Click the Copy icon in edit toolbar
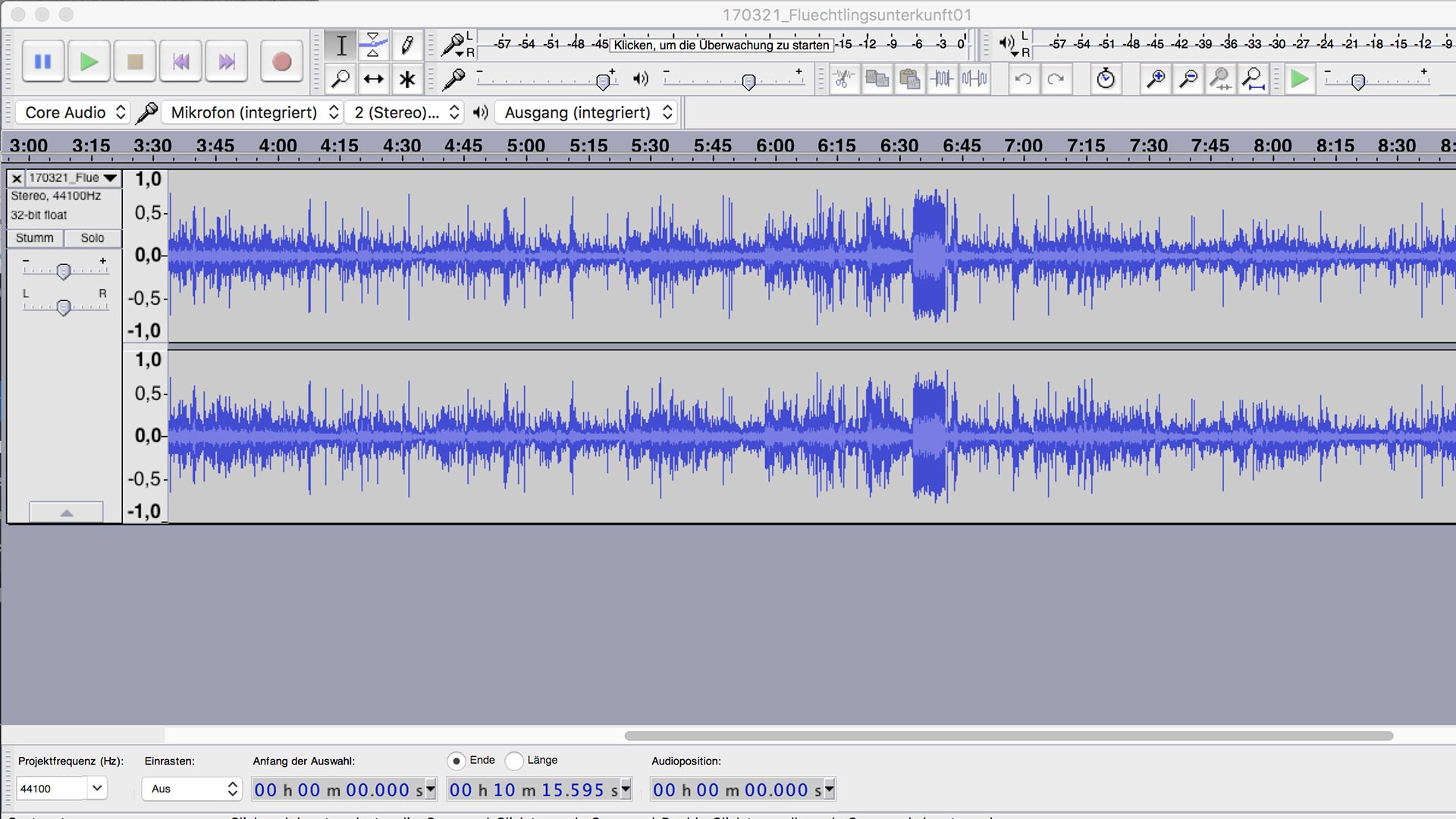This screenshot has width=1456, height=819. coord(877,79)
